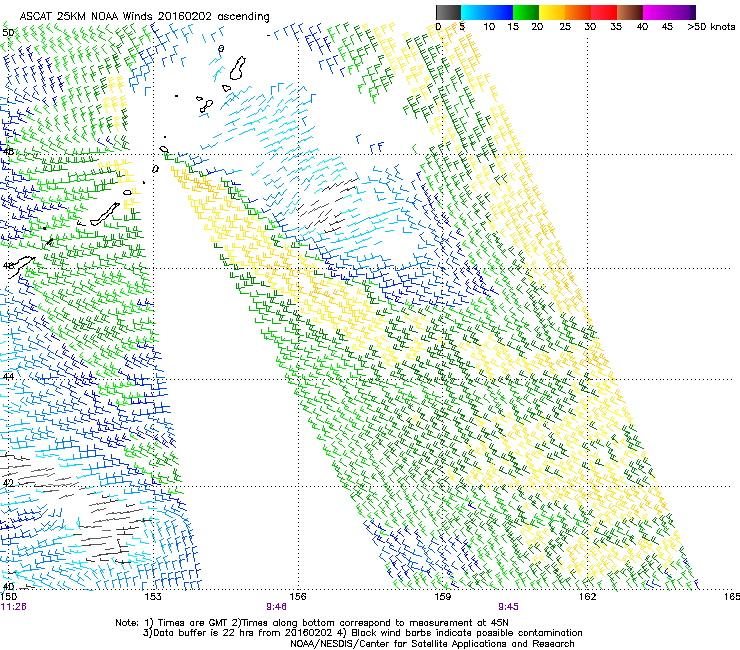Click the legend scale value "20"
This screenshot has height=650, width=740.
[537, 27]
